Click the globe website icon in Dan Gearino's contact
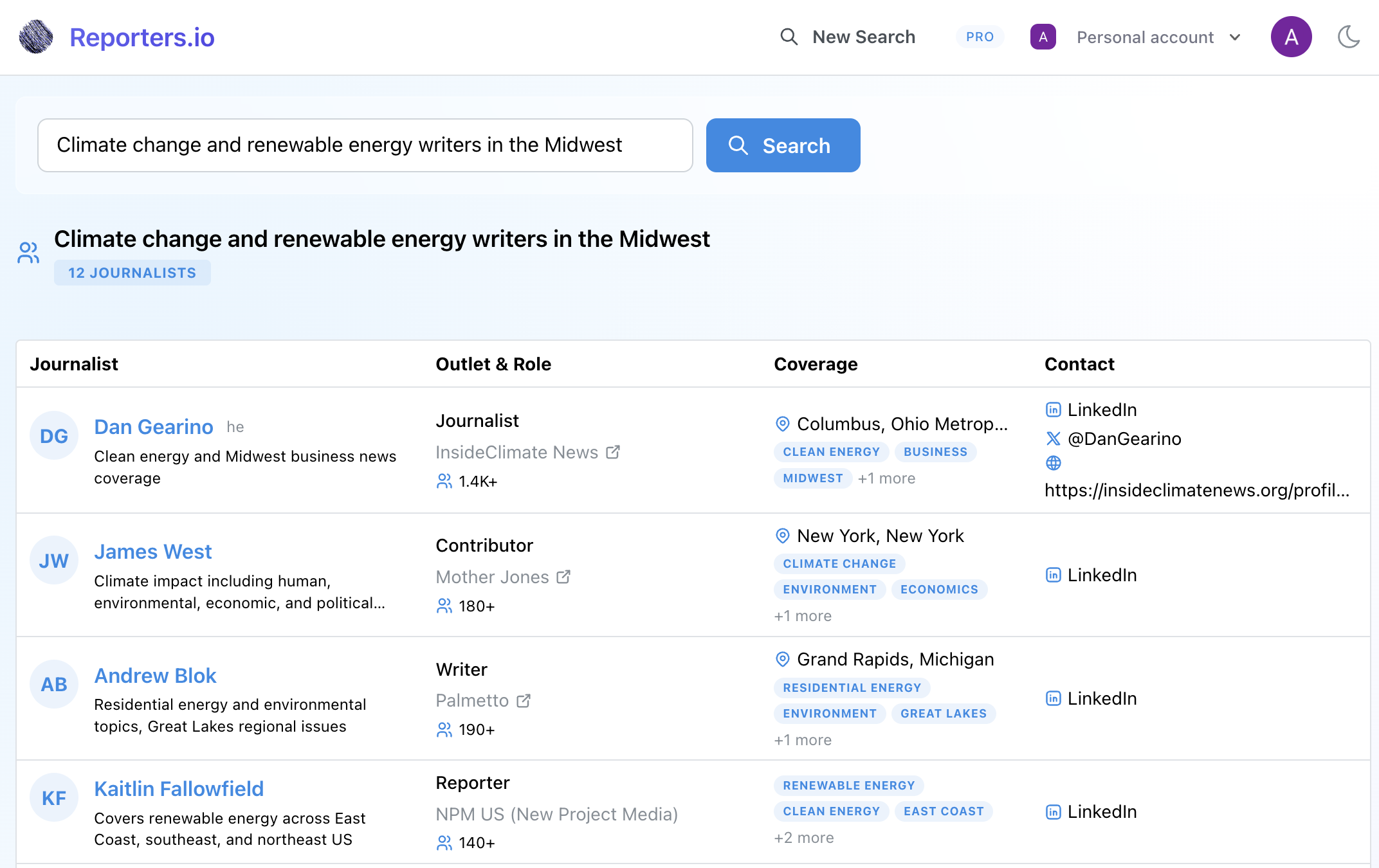 pyautogui.click(x=1053, y=463)
